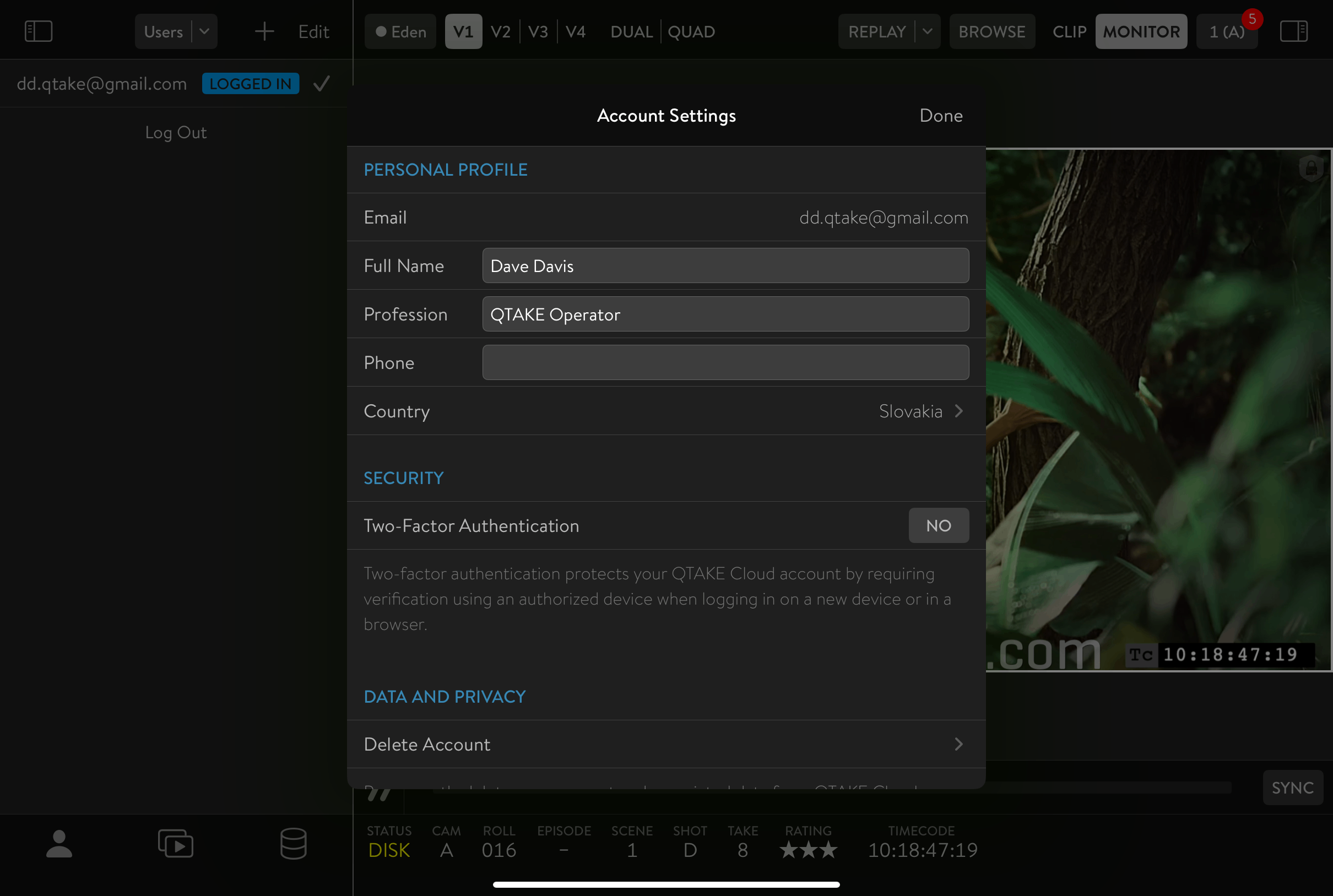Switch to the V2 view tab
1333x896 pixels.
point(500,31)
